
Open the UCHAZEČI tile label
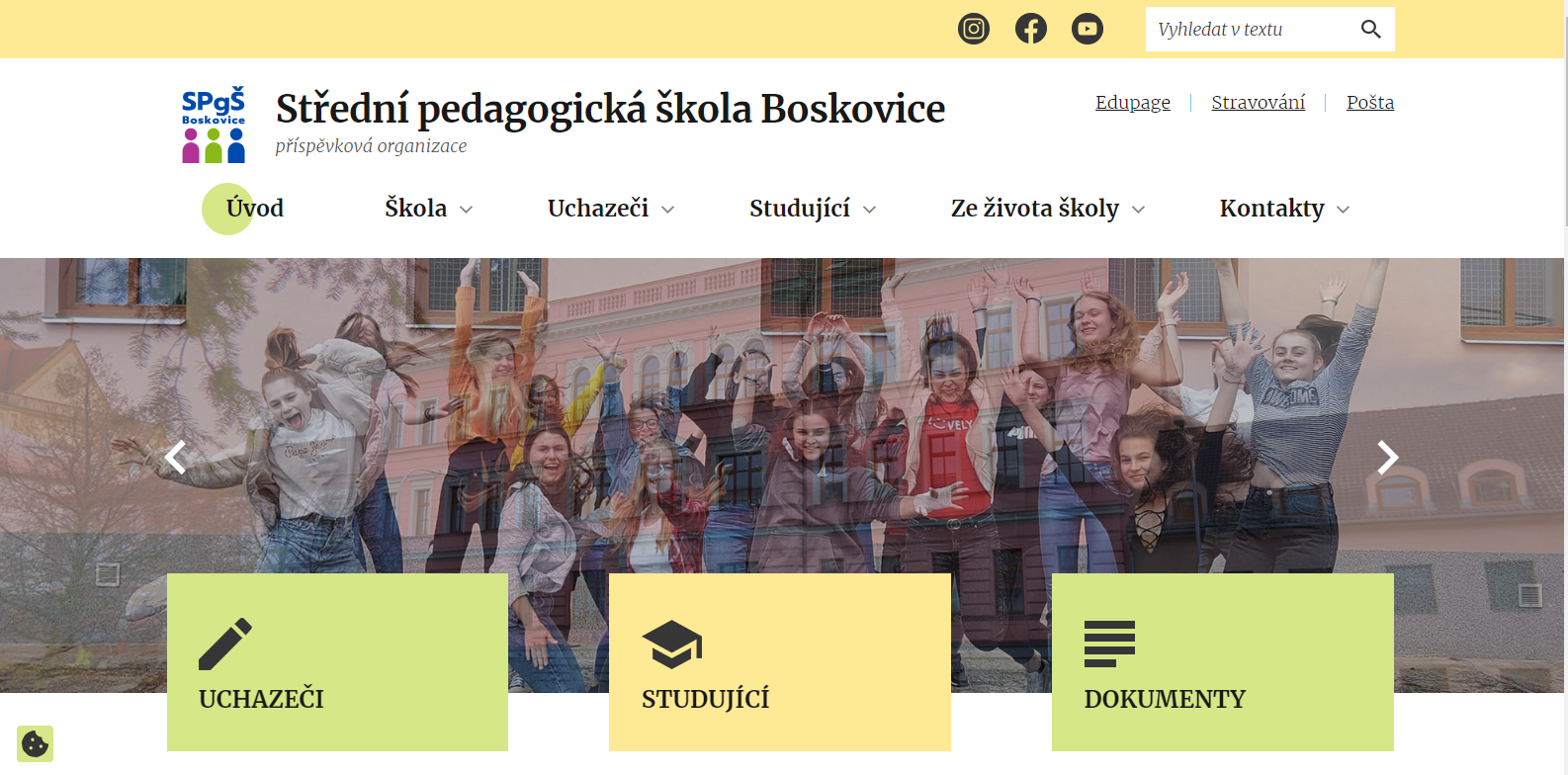point(261,700)
